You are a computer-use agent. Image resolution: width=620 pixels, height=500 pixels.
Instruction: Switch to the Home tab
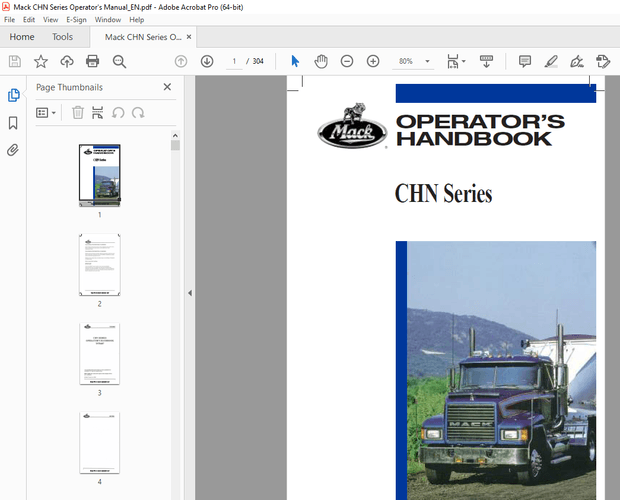point(22,37)
